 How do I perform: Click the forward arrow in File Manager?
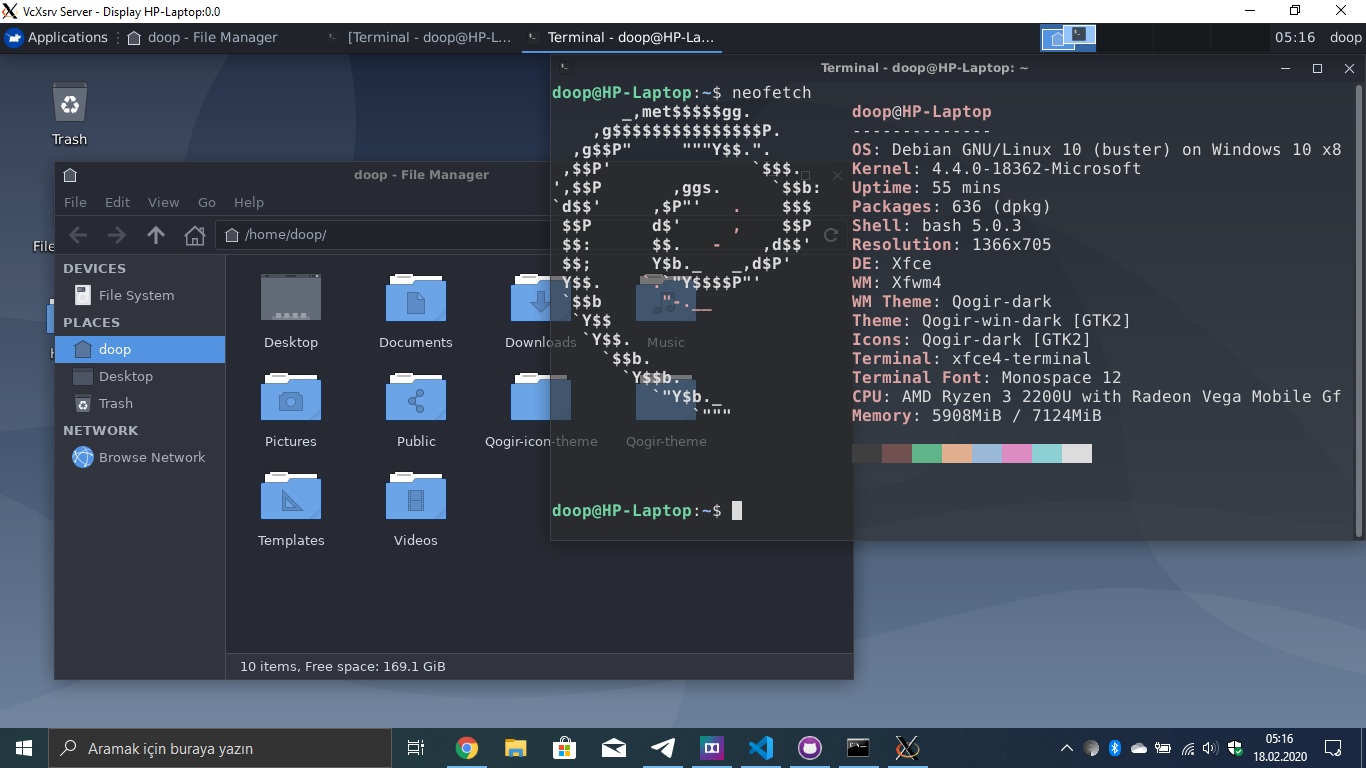pos(117,235)
